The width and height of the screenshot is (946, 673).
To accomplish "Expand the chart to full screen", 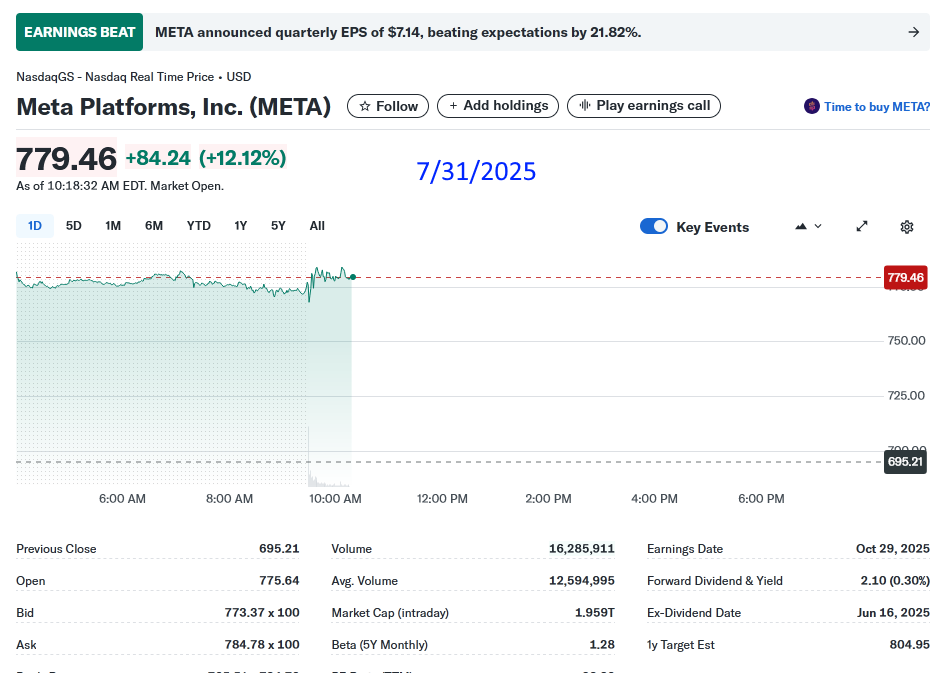I will (x=862, y=226).
